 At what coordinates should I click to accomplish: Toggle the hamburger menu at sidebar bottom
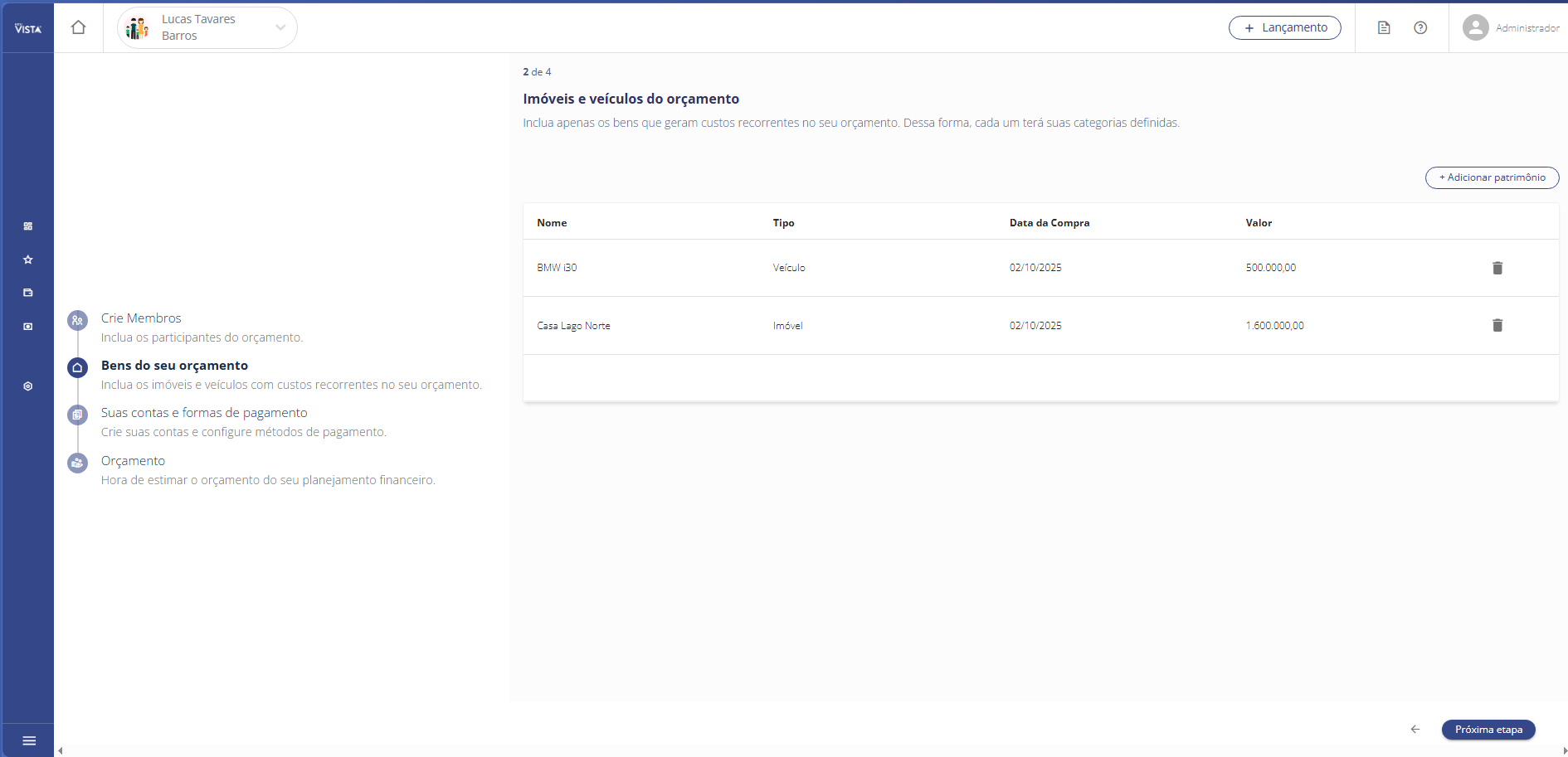(x=29, y=740)
